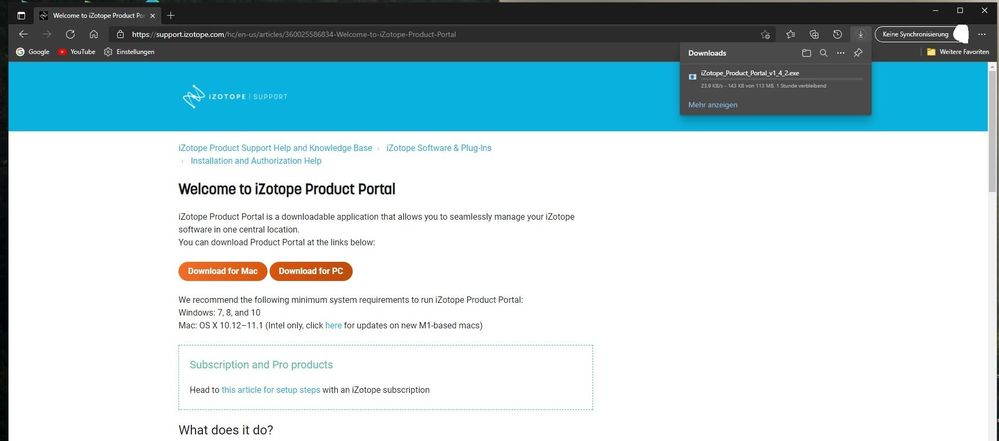Follow the 'here' link about M1 macs
The width and height of the screenshot is (999, 441).
tap(334, 325)
